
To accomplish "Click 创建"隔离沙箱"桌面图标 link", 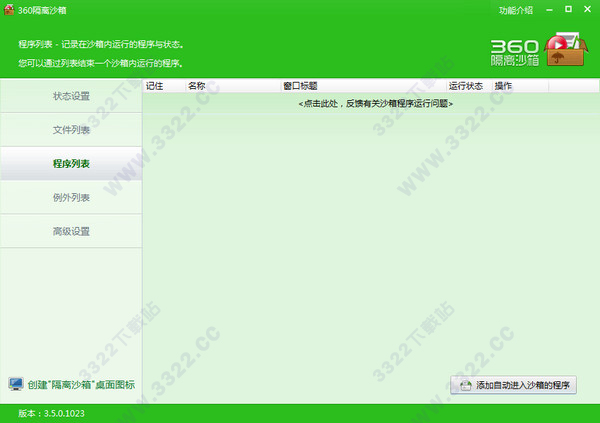I will tap(81, 385).
